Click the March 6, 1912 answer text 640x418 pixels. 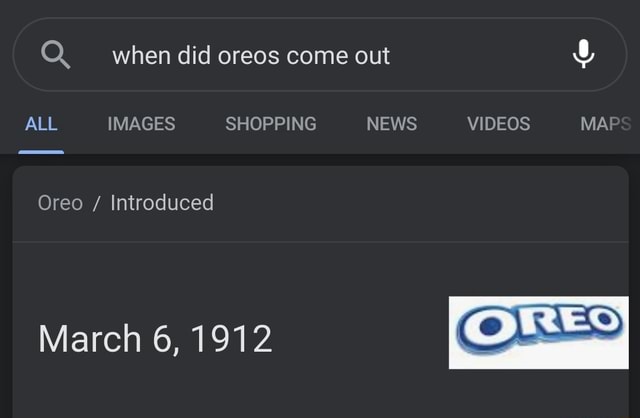155,339
